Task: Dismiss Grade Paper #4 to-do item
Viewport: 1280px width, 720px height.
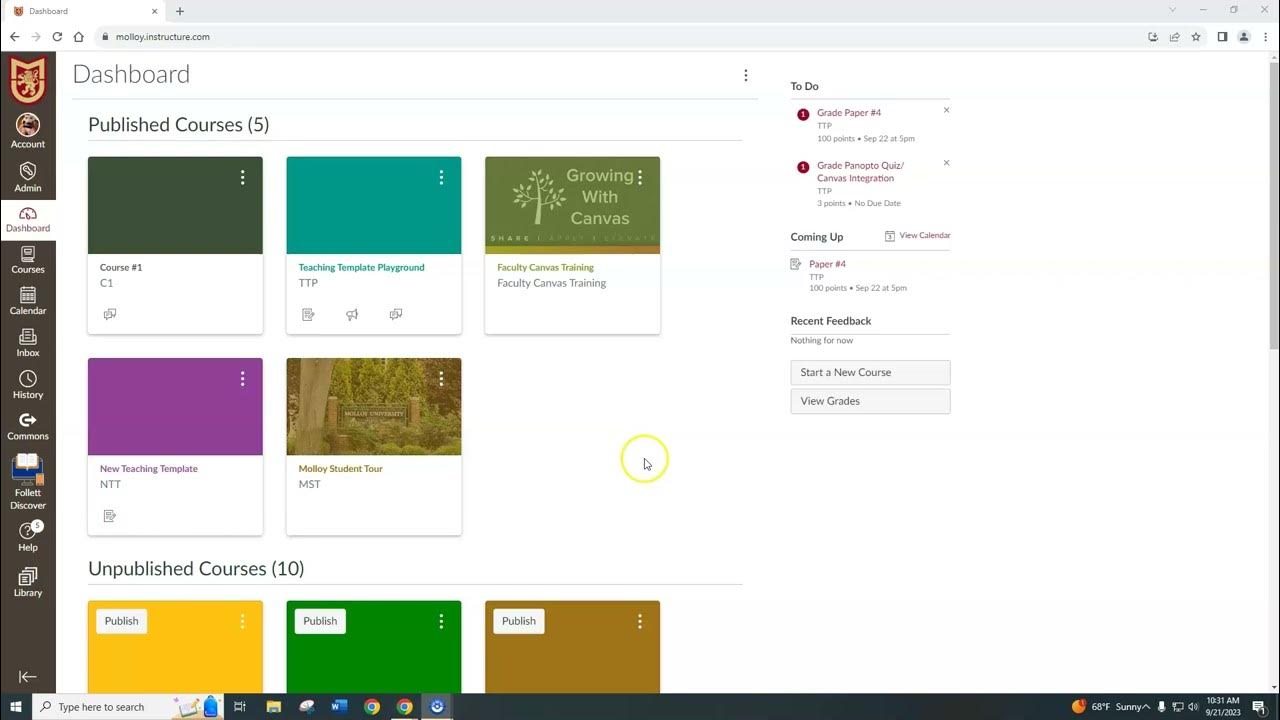Action: click(x=946, y=110)
